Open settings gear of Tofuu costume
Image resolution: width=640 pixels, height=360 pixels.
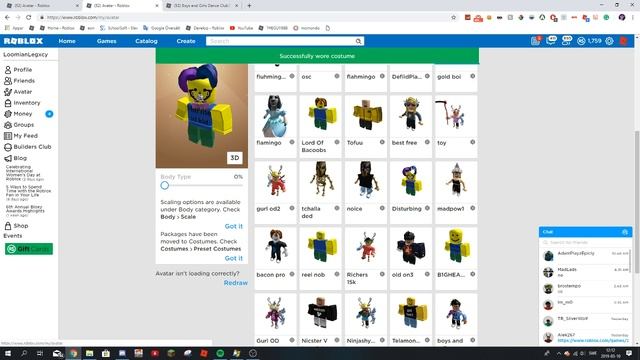[x=382, y=142]
